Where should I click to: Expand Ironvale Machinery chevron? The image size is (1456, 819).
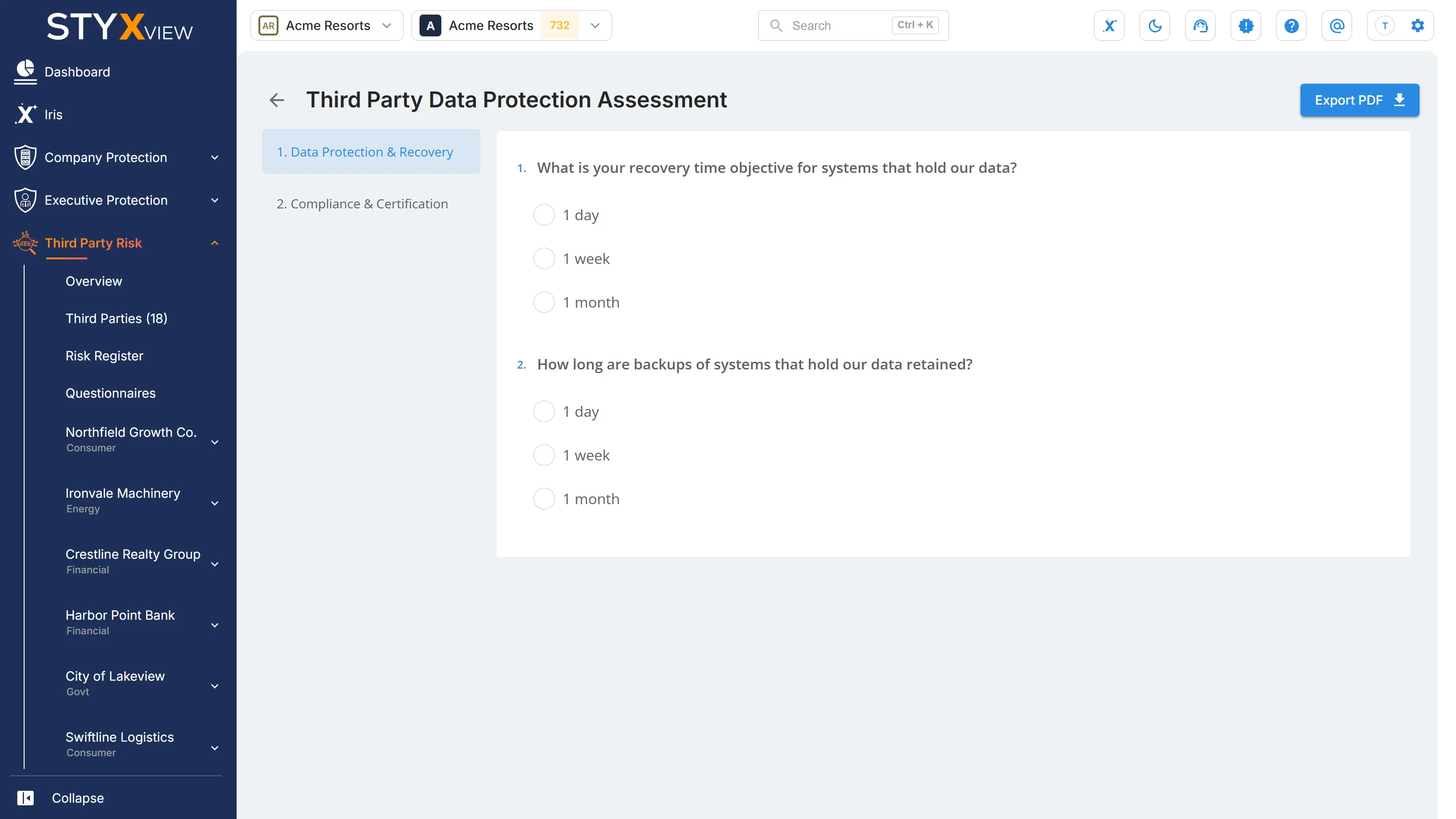pos(215,503)
